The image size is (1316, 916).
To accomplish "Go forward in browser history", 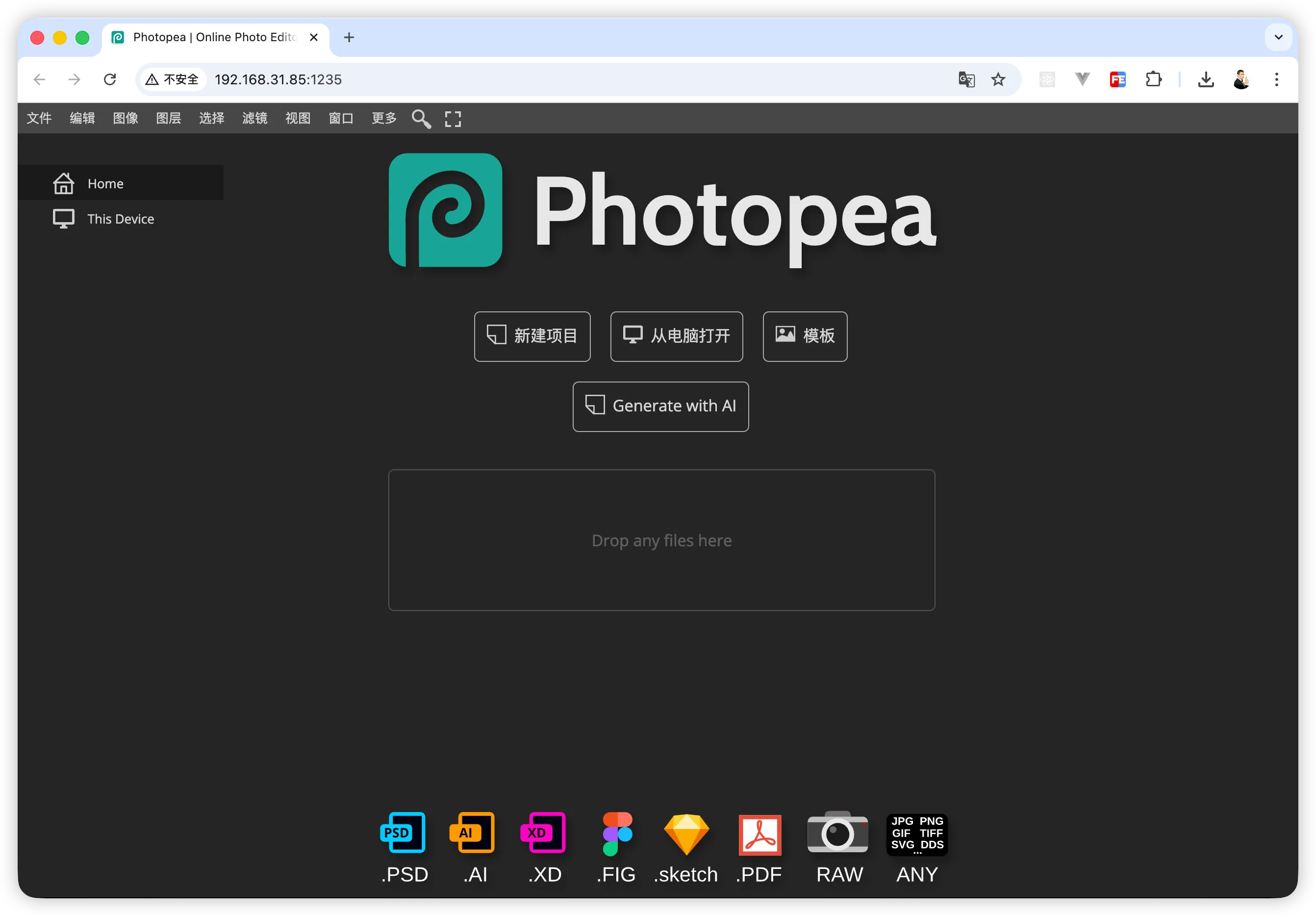I will [x=75, y=79].
